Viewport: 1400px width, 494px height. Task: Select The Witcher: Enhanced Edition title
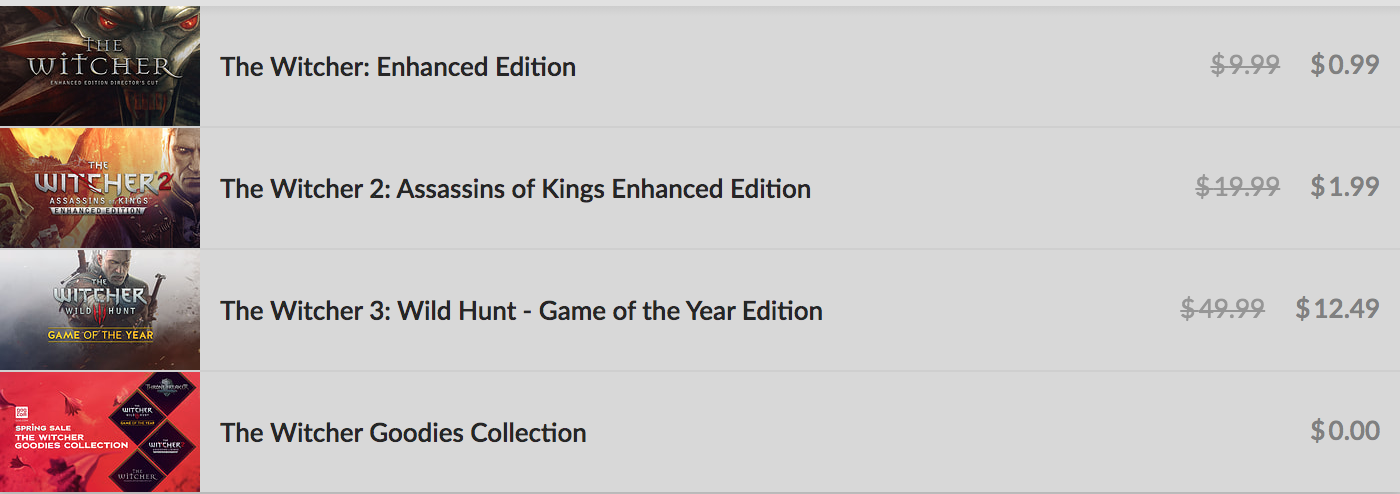tap(398, 67)
